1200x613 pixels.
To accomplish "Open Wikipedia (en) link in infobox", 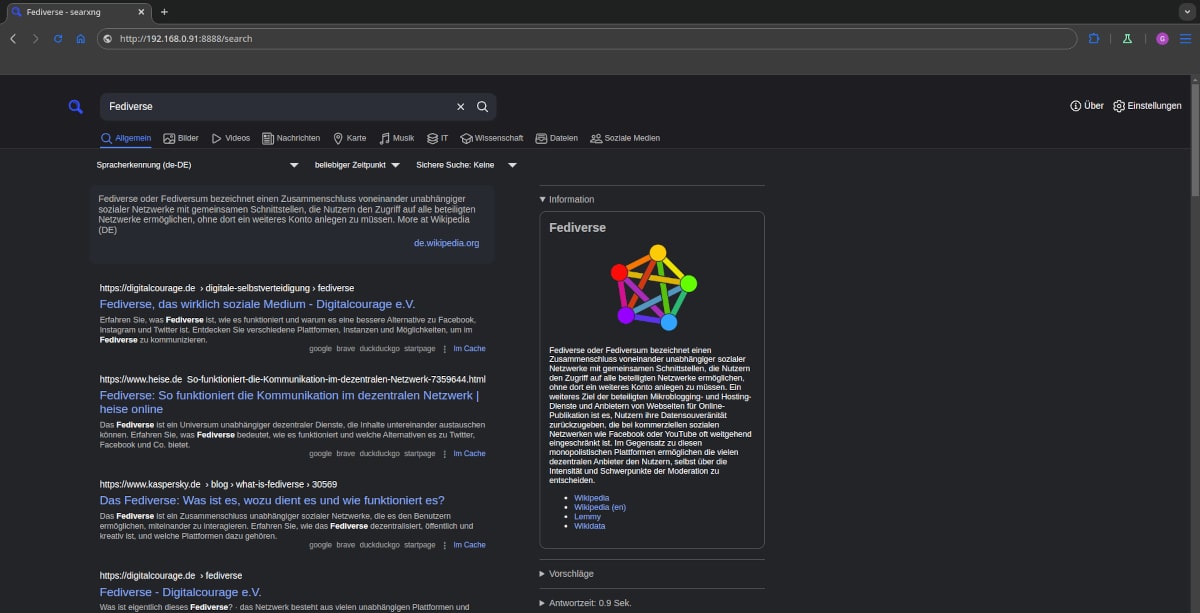I will pos(600,507).
